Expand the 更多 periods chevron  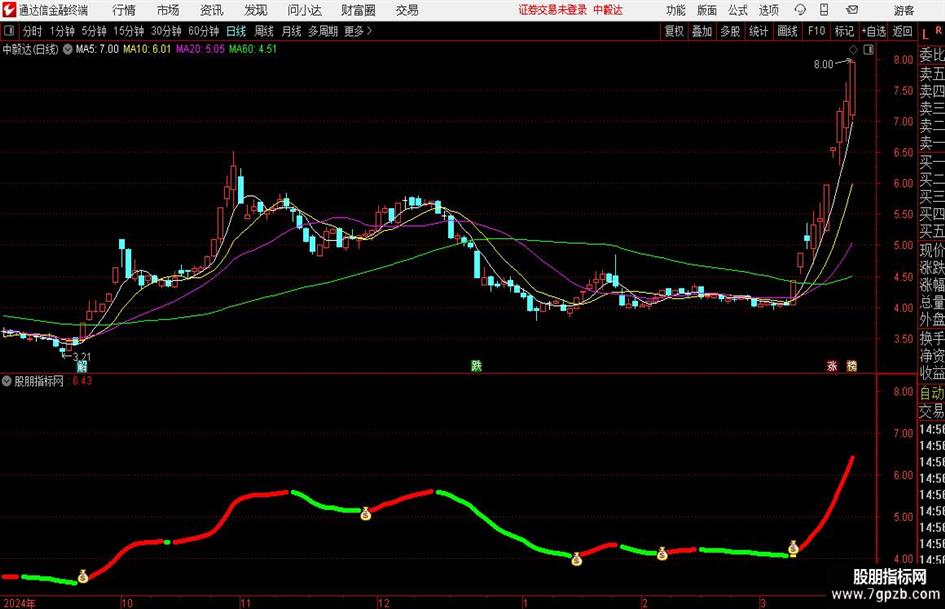[359, 31]
